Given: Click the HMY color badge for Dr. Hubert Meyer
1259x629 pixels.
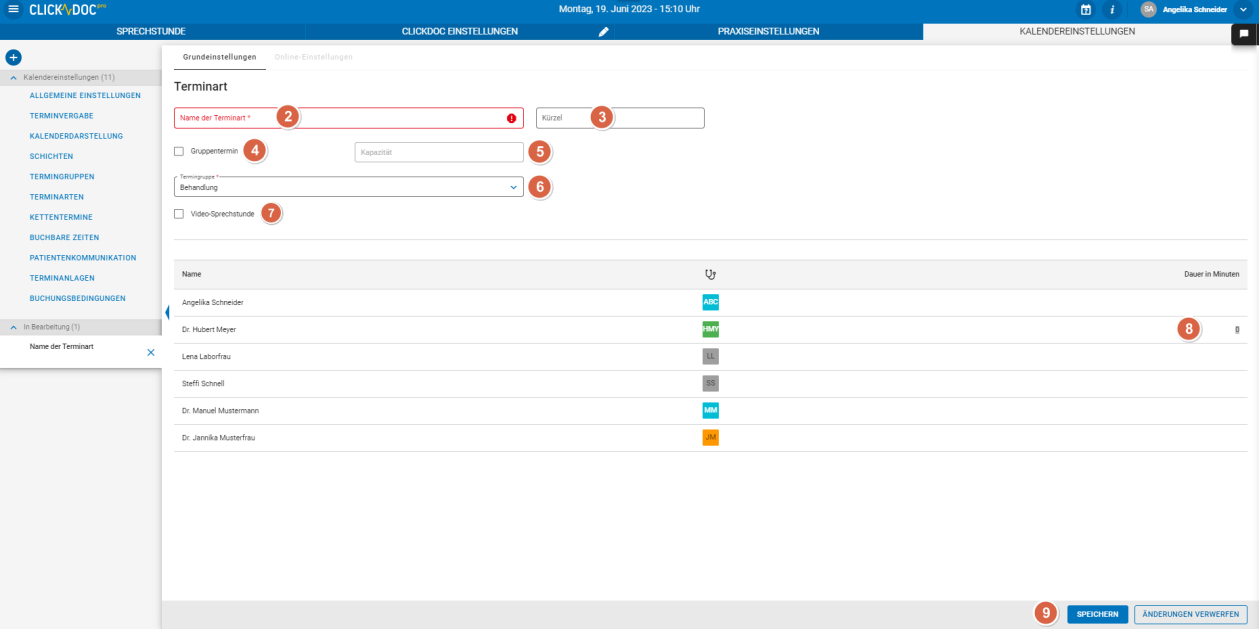Looking at the screenshot, I should (x=710, y=329).
